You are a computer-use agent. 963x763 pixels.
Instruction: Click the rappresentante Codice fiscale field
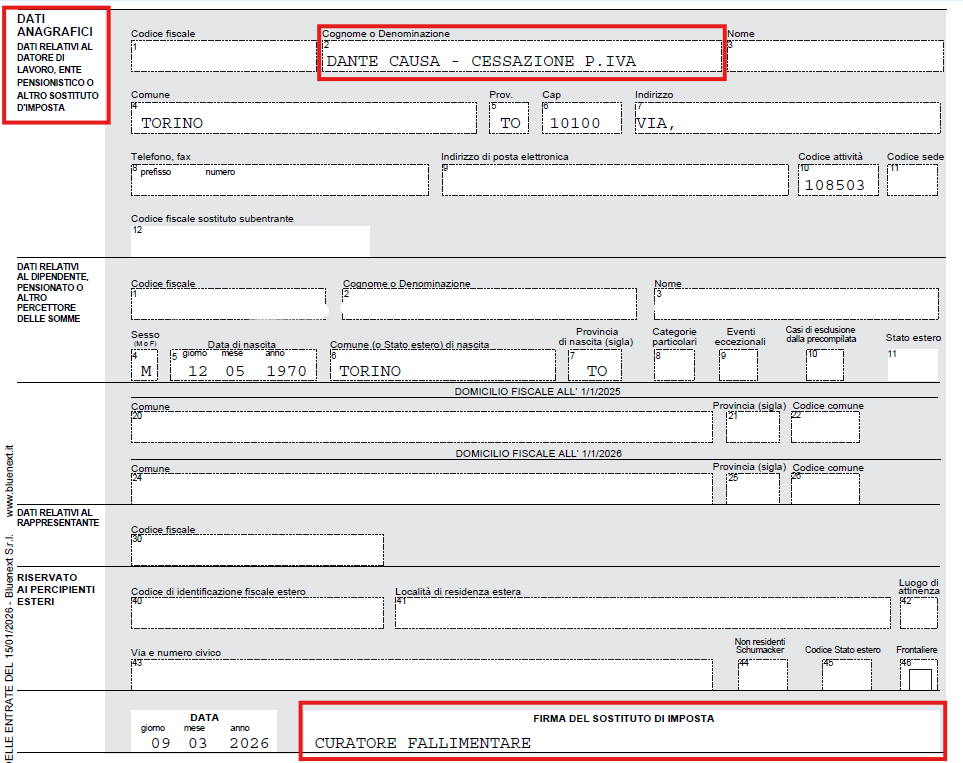tap(257, 550)
